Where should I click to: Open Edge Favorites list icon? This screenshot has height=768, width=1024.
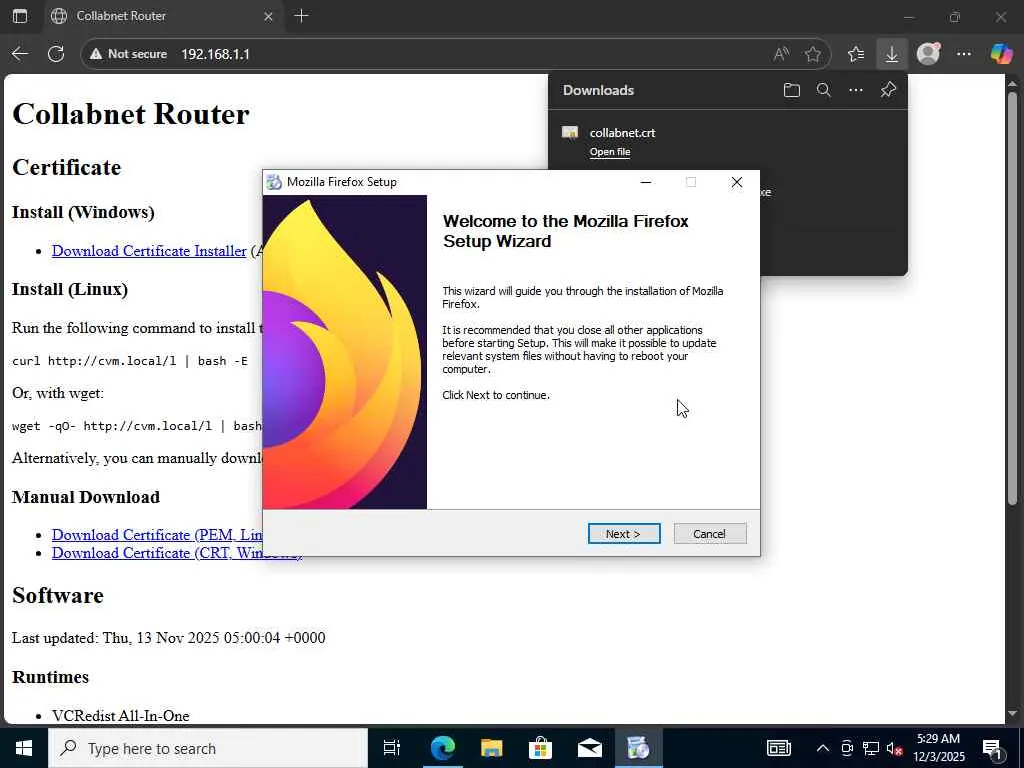click(x=856, y=54)
